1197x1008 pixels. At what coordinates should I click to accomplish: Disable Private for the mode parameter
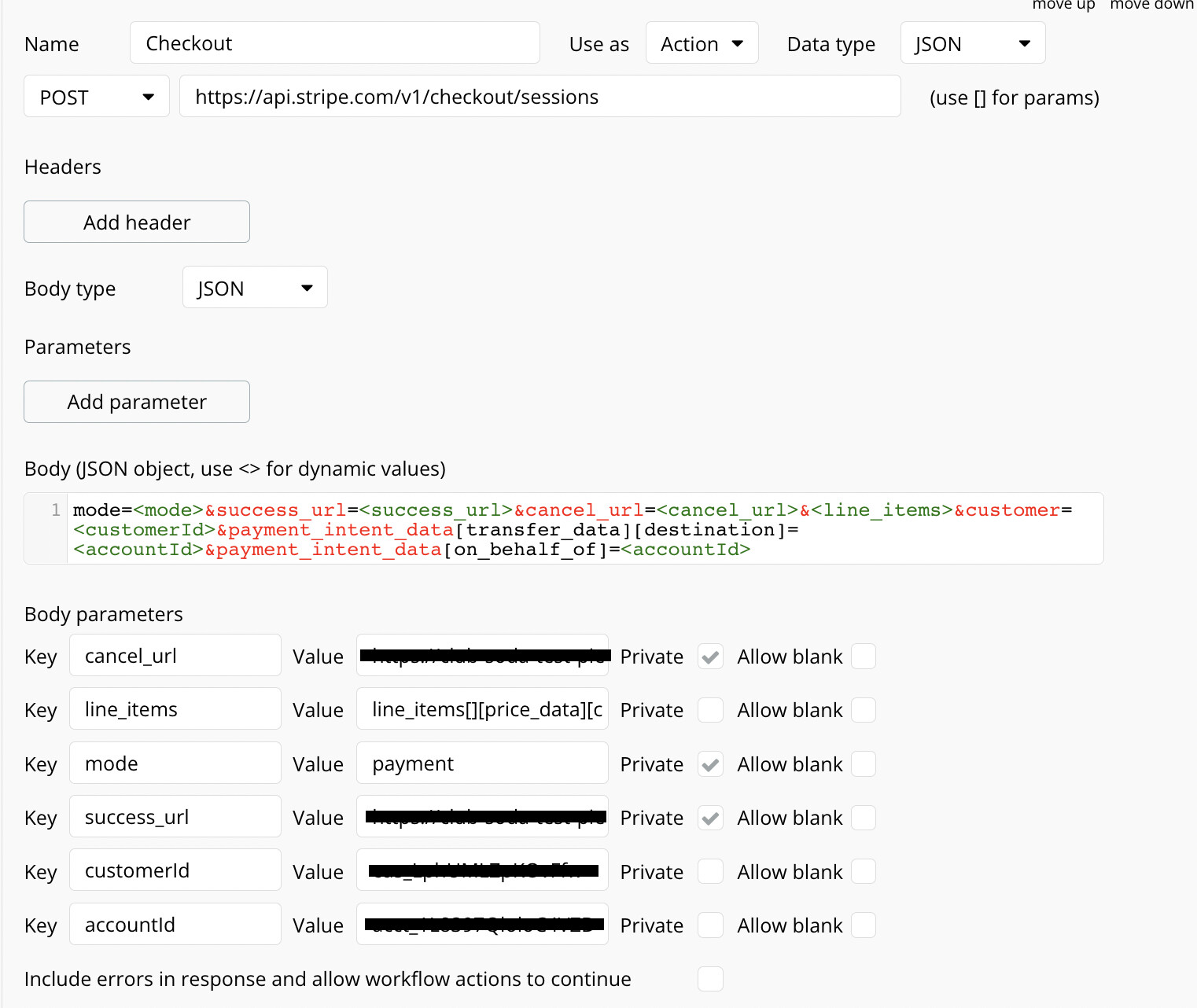pyautogui.click(x=709, y=763)
